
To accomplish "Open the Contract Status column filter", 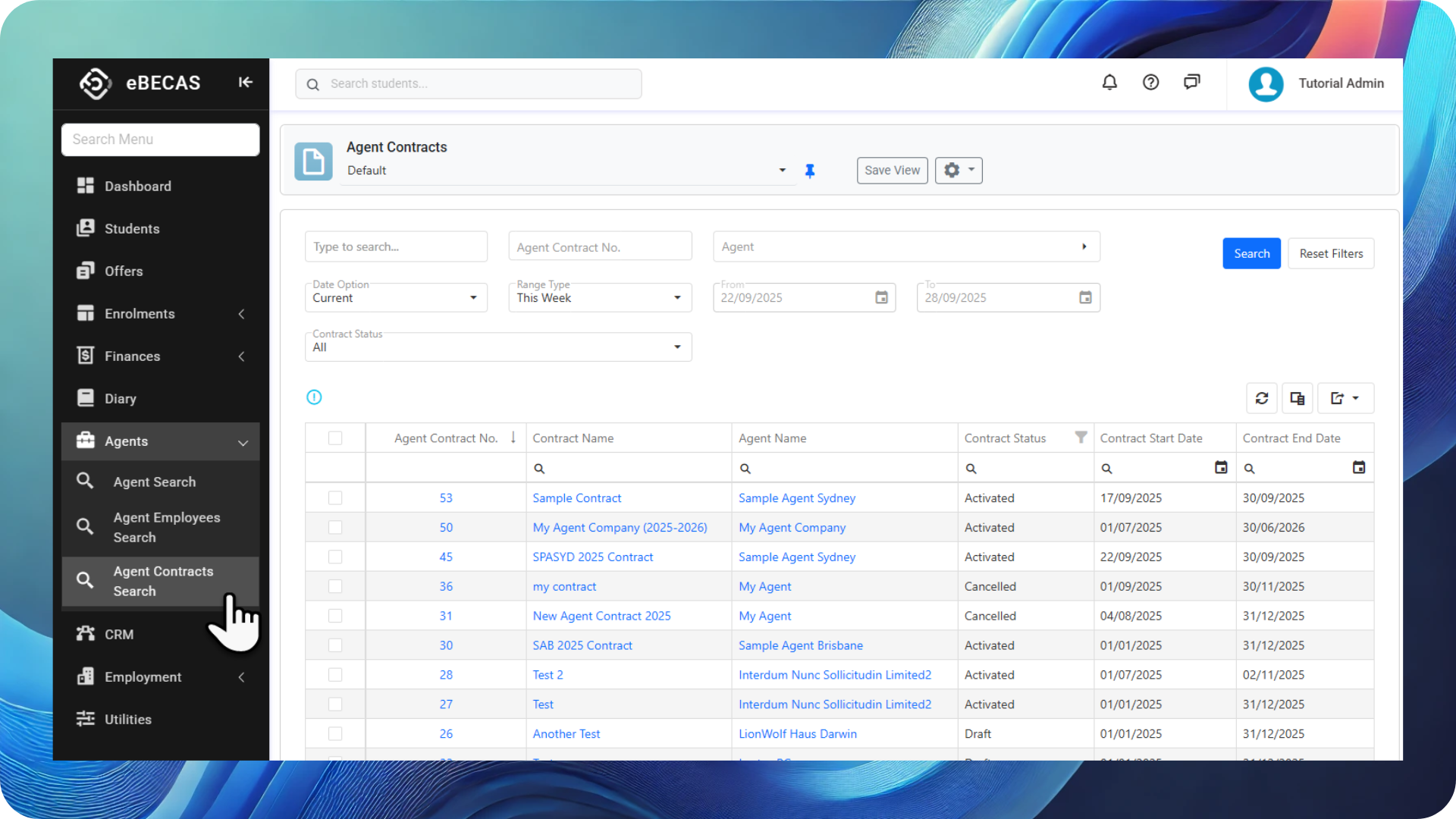I will (1081, 438).
